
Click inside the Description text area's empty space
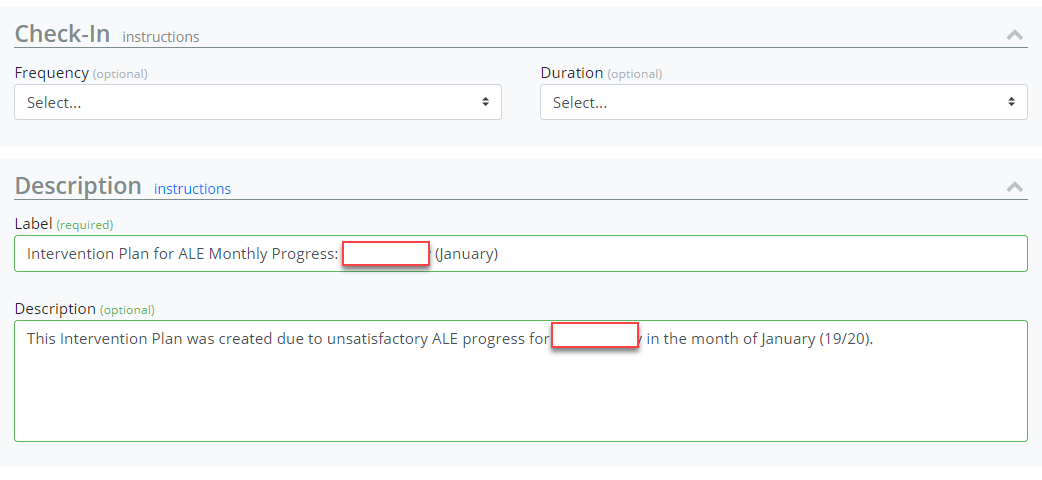point(520,400)
